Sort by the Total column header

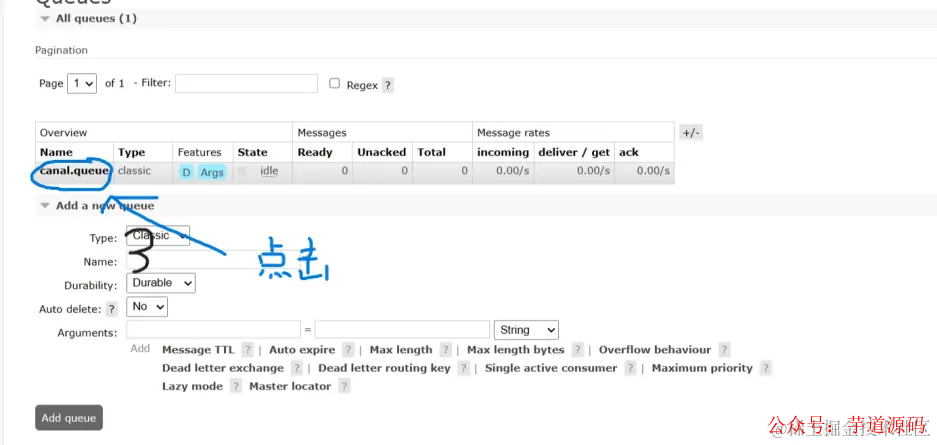431,152
